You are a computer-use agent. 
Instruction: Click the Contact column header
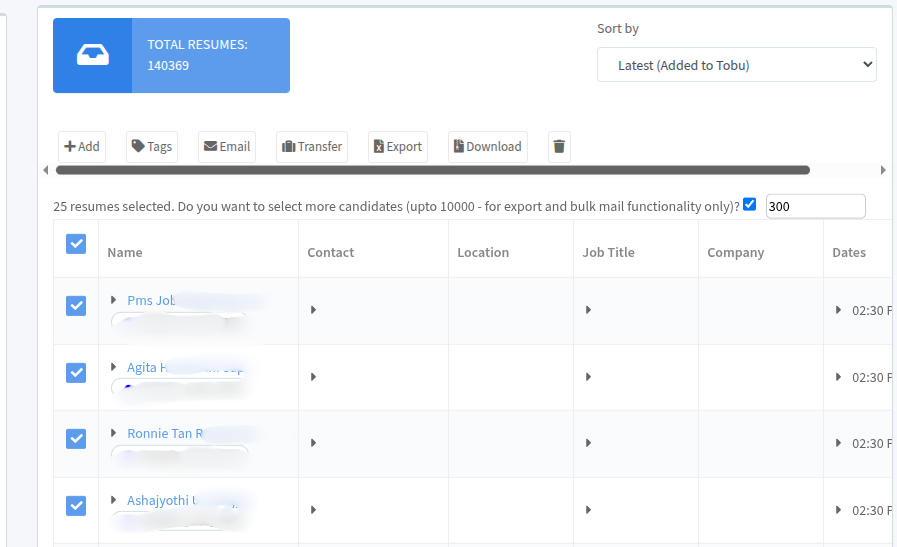pos(331,252)
